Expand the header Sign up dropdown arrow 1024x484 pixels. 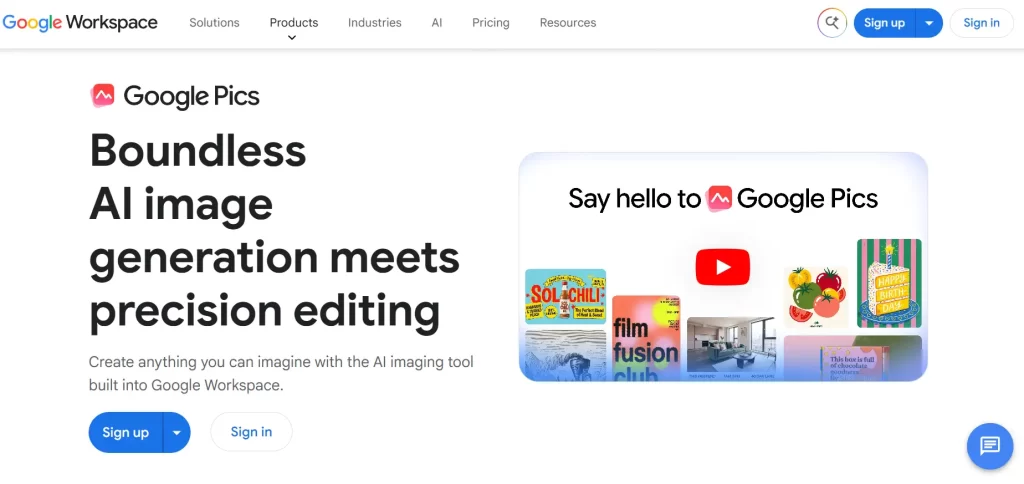929,23
